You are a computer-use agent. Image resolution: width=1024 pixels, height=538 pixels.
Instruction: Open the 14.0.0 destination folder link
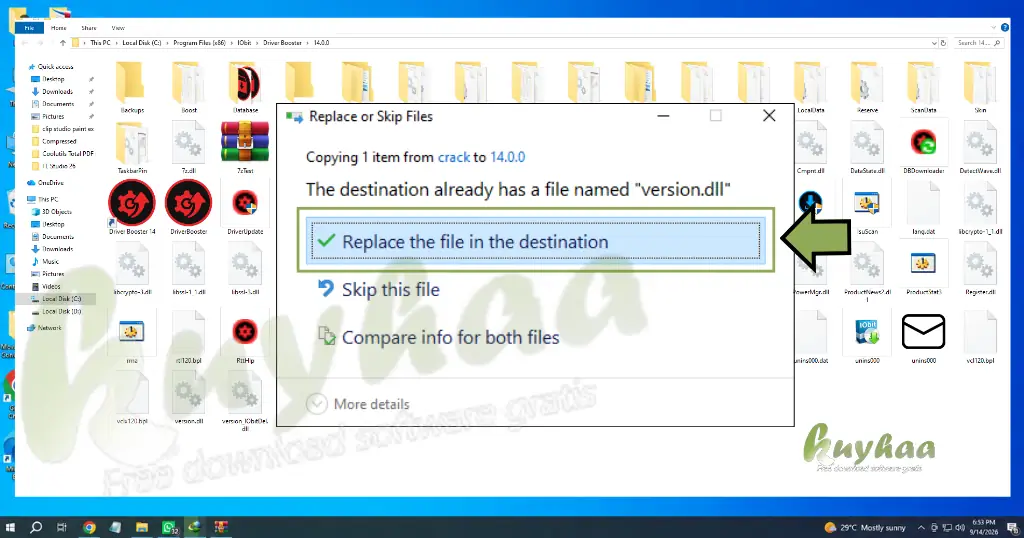[507, 157]
